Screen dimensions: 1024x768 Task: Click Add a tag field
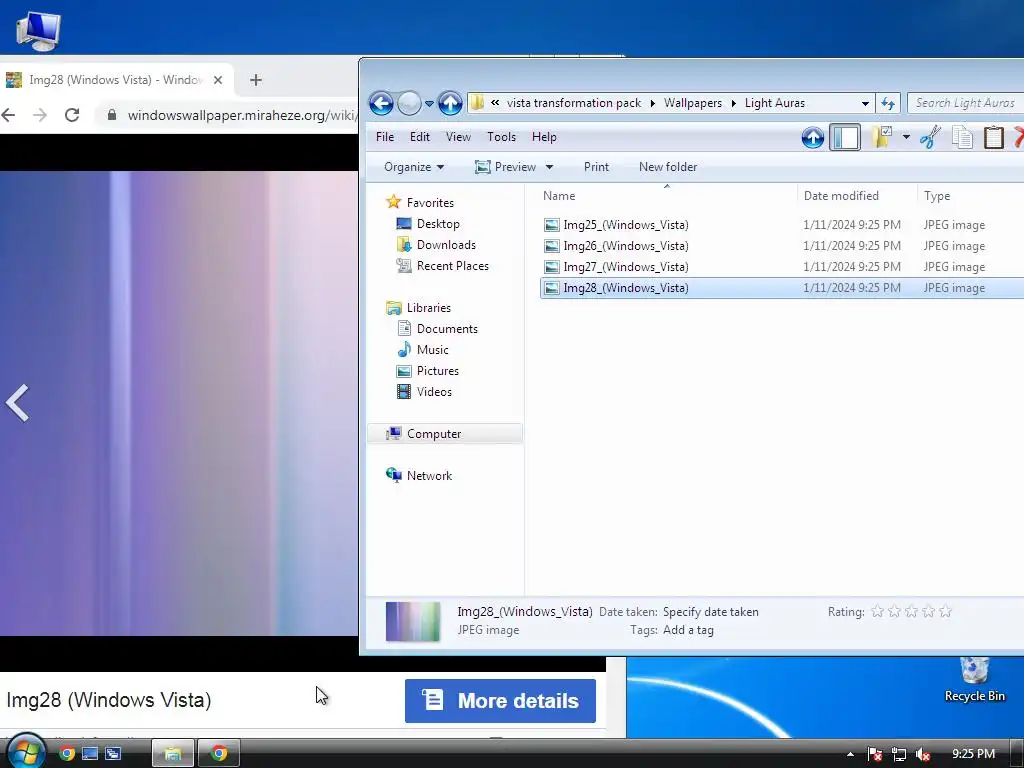click(688, 630)
